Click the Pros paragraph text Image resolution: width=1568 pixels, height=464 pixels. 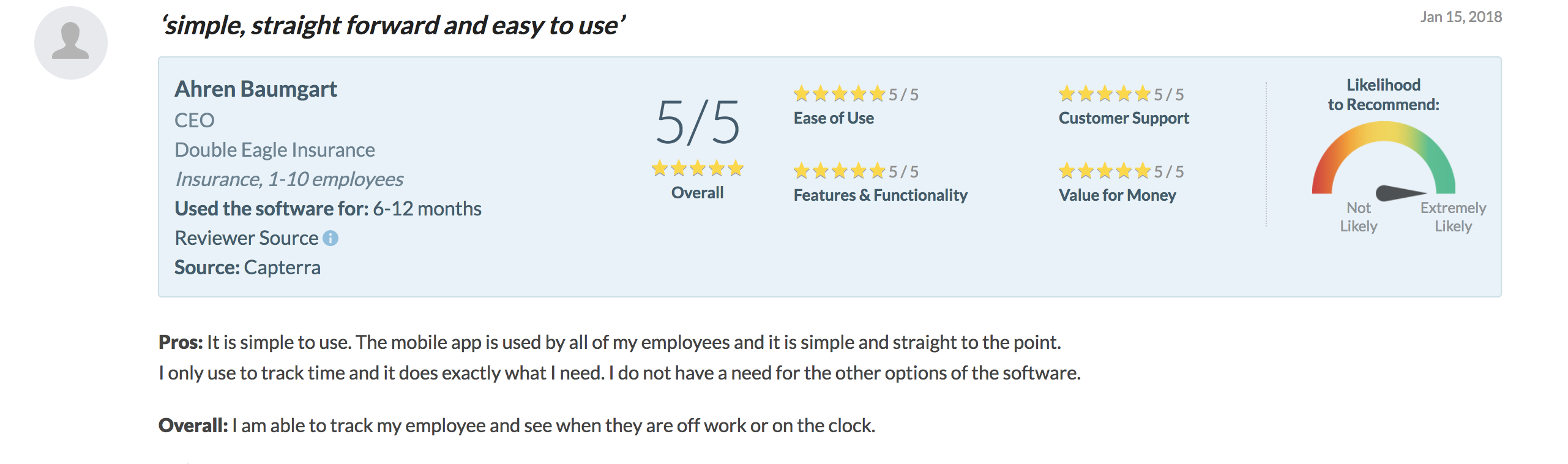coord(619,357)
